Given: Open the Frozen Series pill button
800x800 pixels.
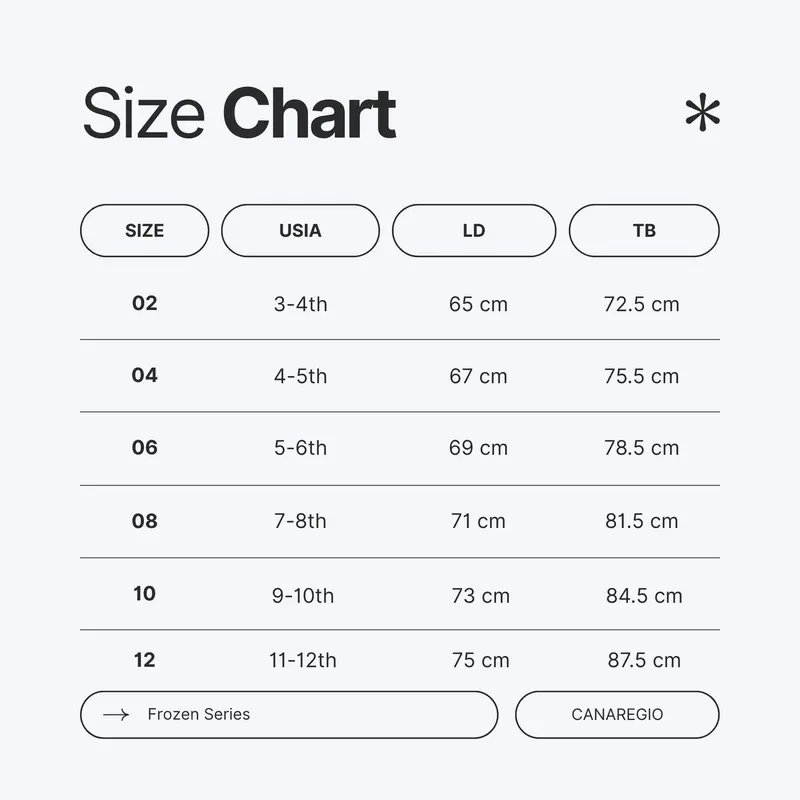Looking at the screenshot, I should coord(289,715).
